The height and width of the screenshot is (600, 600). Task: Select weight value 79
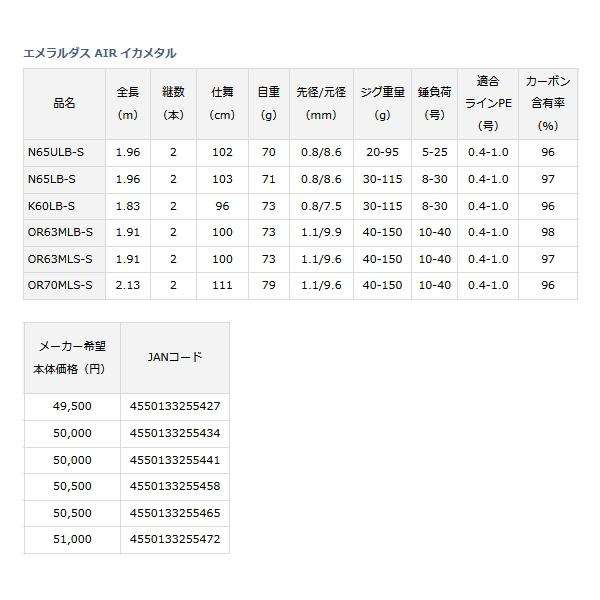tap(269, 285)
